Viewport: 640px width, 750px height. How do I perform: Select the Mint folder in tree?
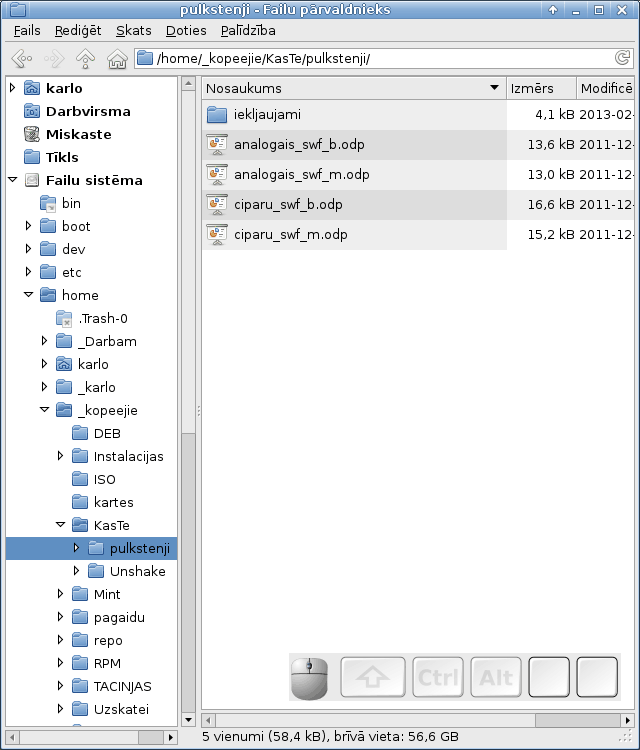click(x=107, y=595)
